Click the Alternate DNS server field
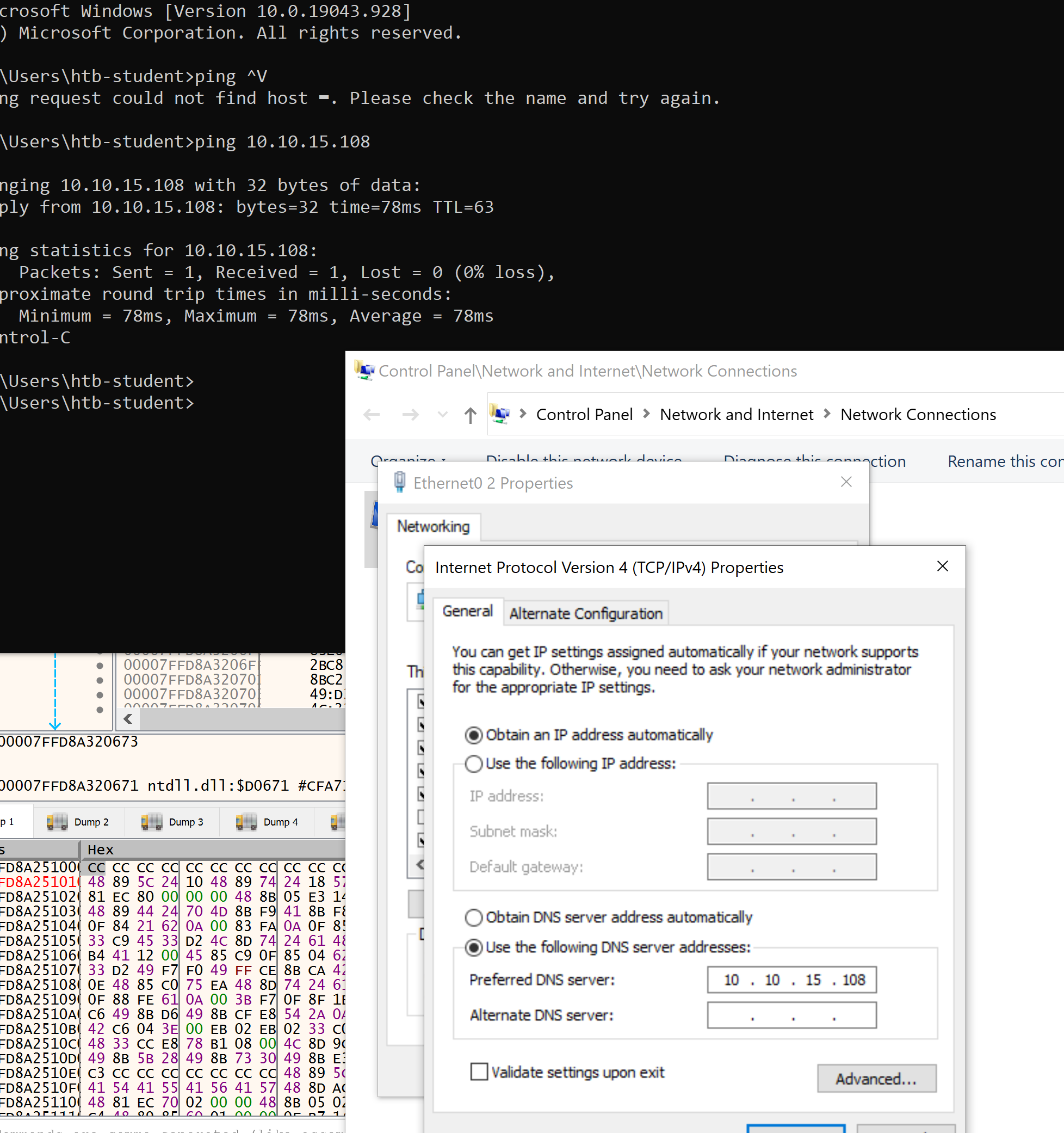 tap(791, 1015)
